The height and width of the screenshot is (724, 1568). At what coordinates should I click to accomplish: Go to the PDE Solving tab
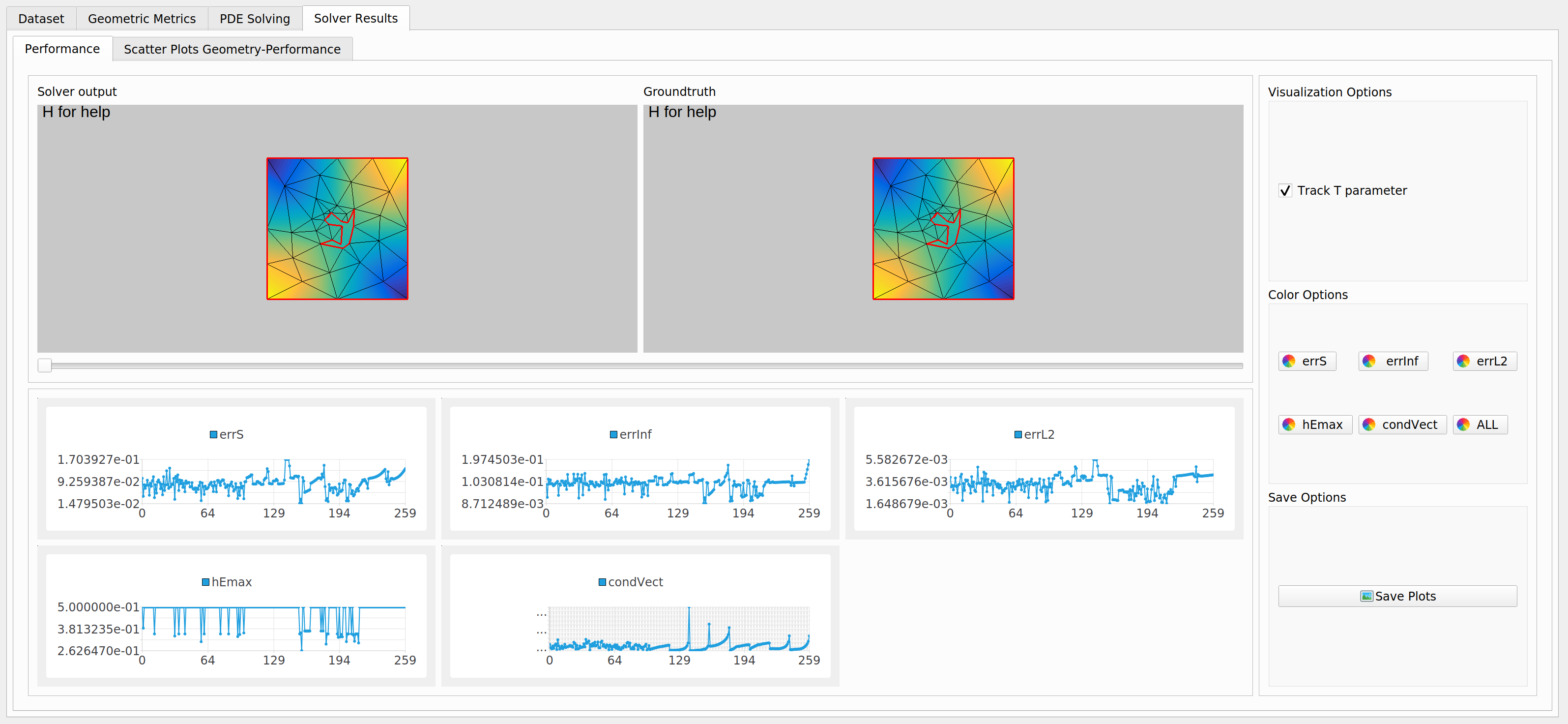click(255, 18)
